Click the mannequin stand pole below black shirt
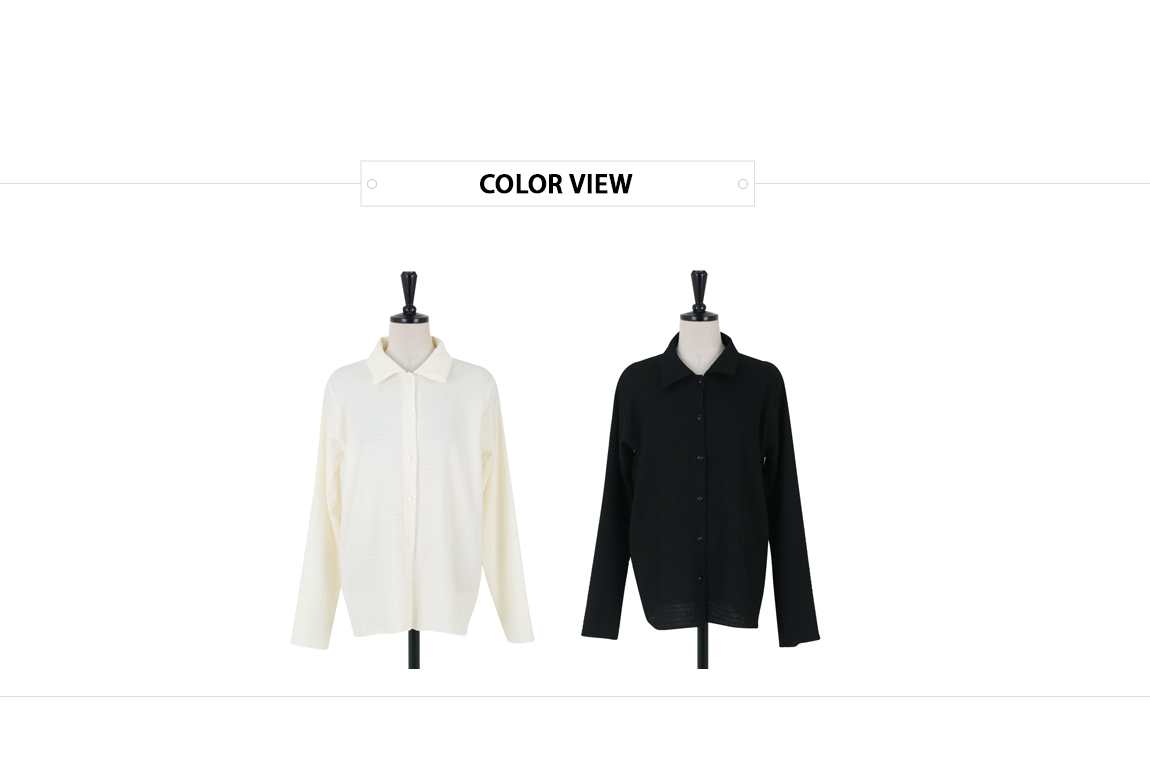The image size is (1150, 764). (x=703, y=649)
